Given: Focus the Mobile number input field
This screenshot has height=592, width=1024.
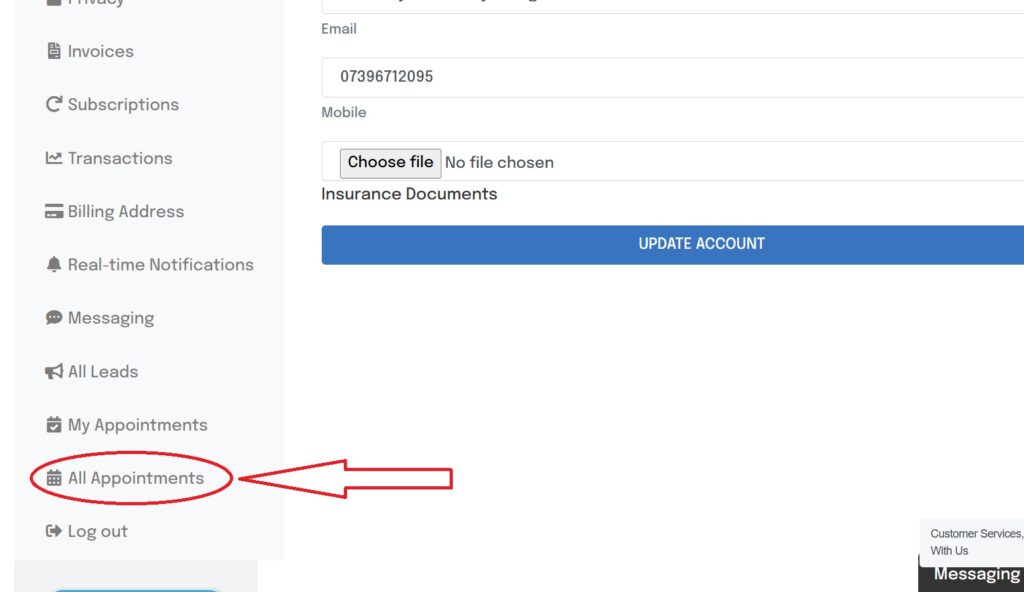Looking at the screenshot, I should click(x=672, y=77).
